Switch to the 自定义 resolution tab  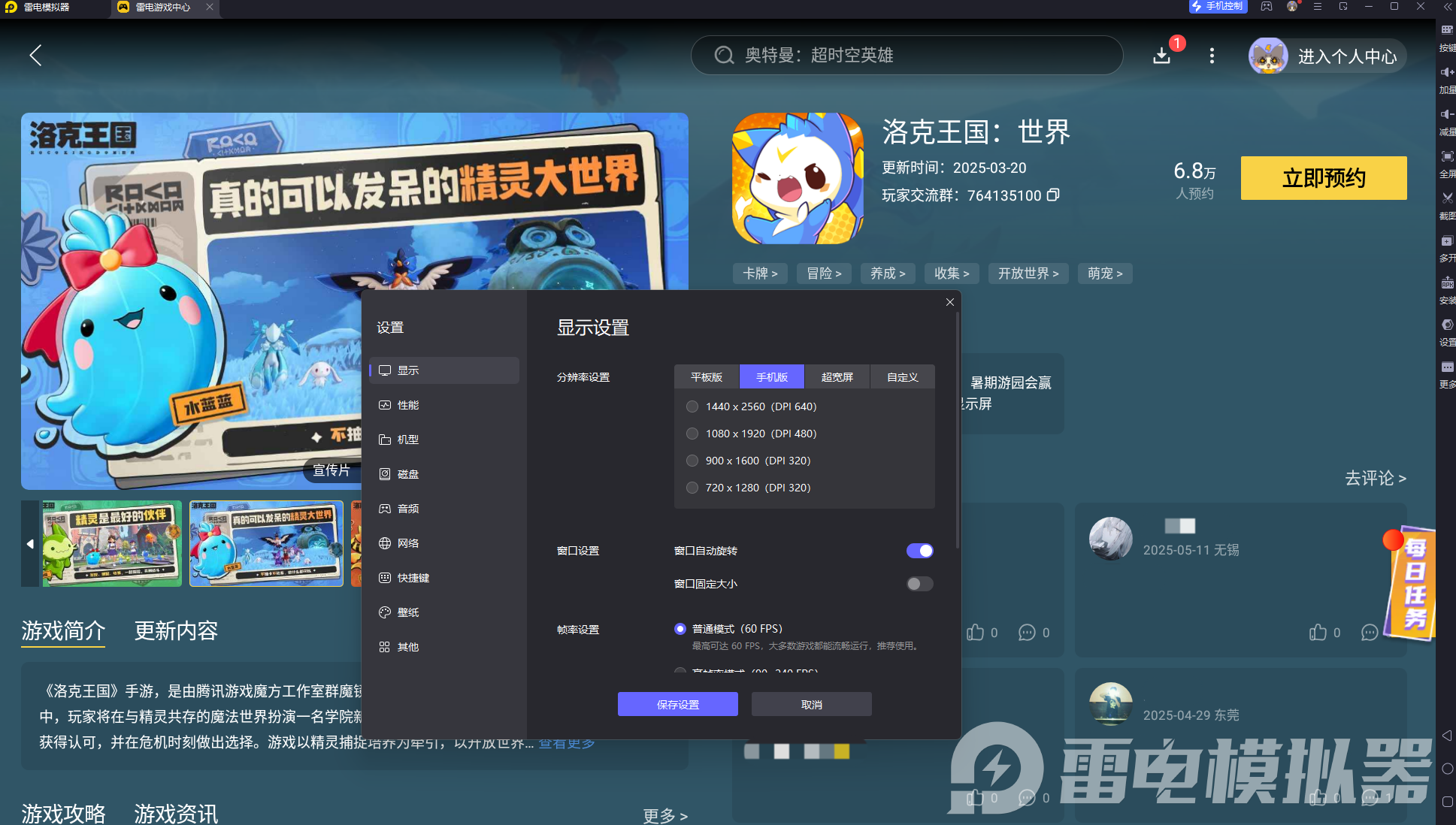(902, 376)
